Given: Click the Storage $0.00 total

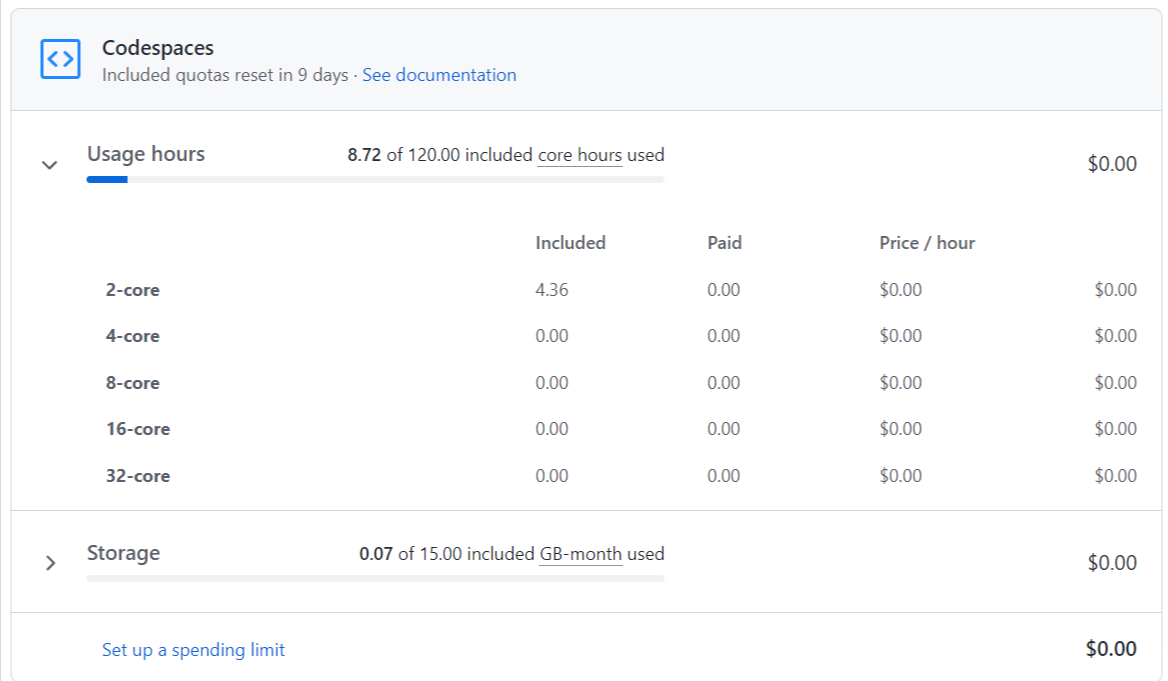Looking at the screenshot, I should (1112, 563).
